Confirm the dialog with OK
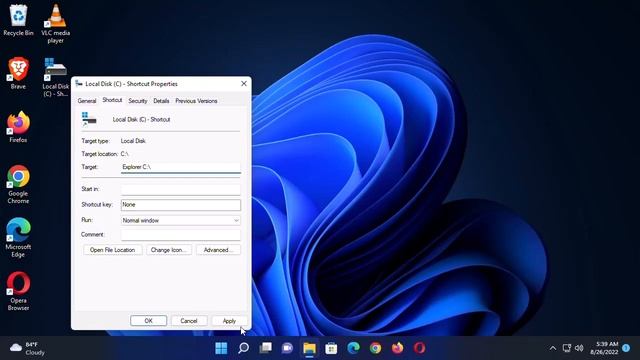 tap(149, 321)
